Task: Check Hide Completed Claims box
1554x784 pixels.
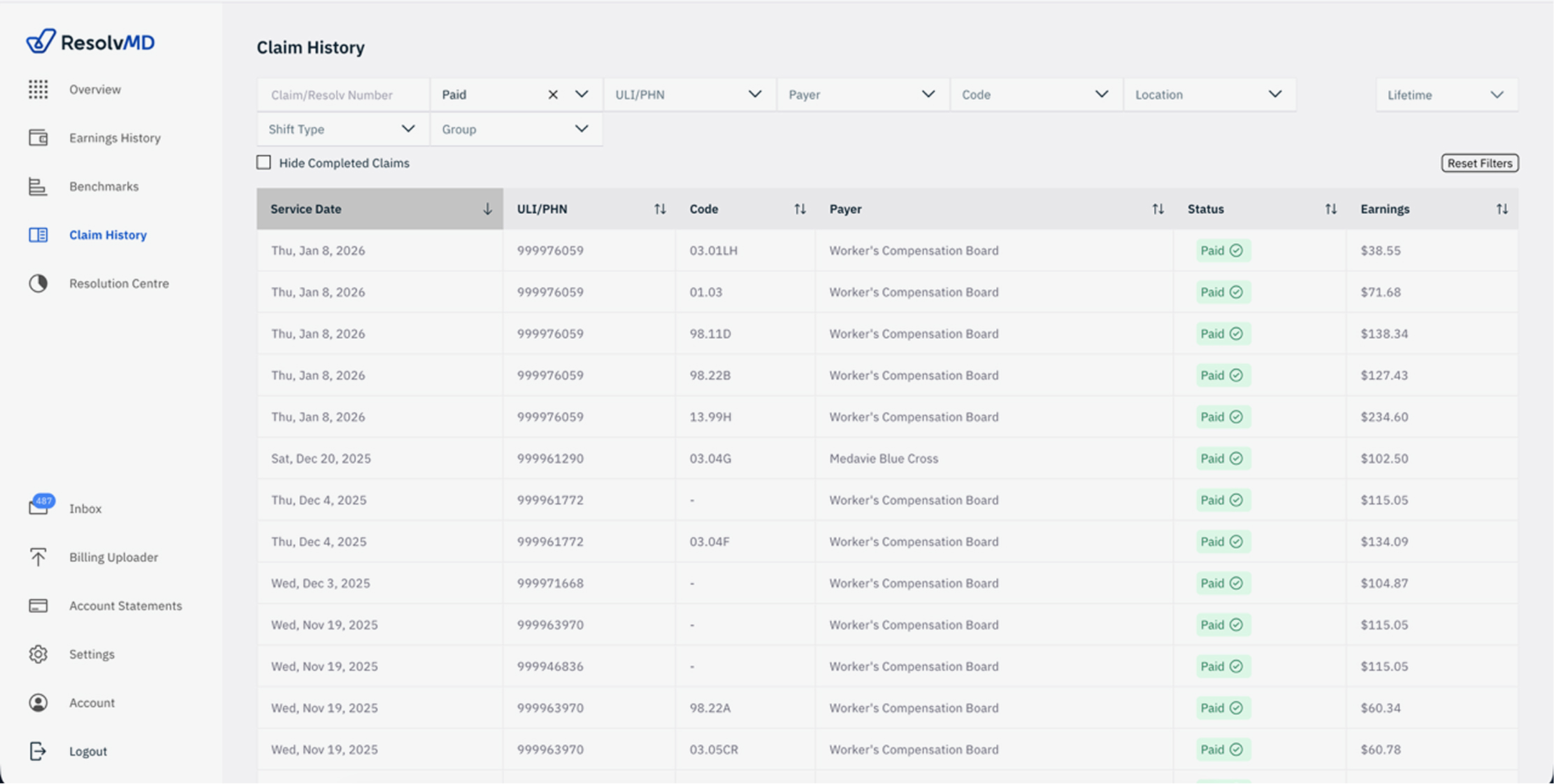Action: point(264,163)
